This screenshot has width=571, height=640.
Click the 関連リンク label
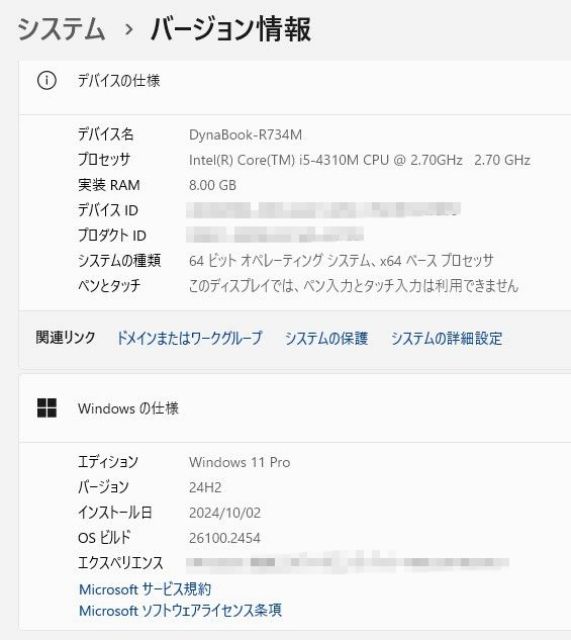point(65,338)
